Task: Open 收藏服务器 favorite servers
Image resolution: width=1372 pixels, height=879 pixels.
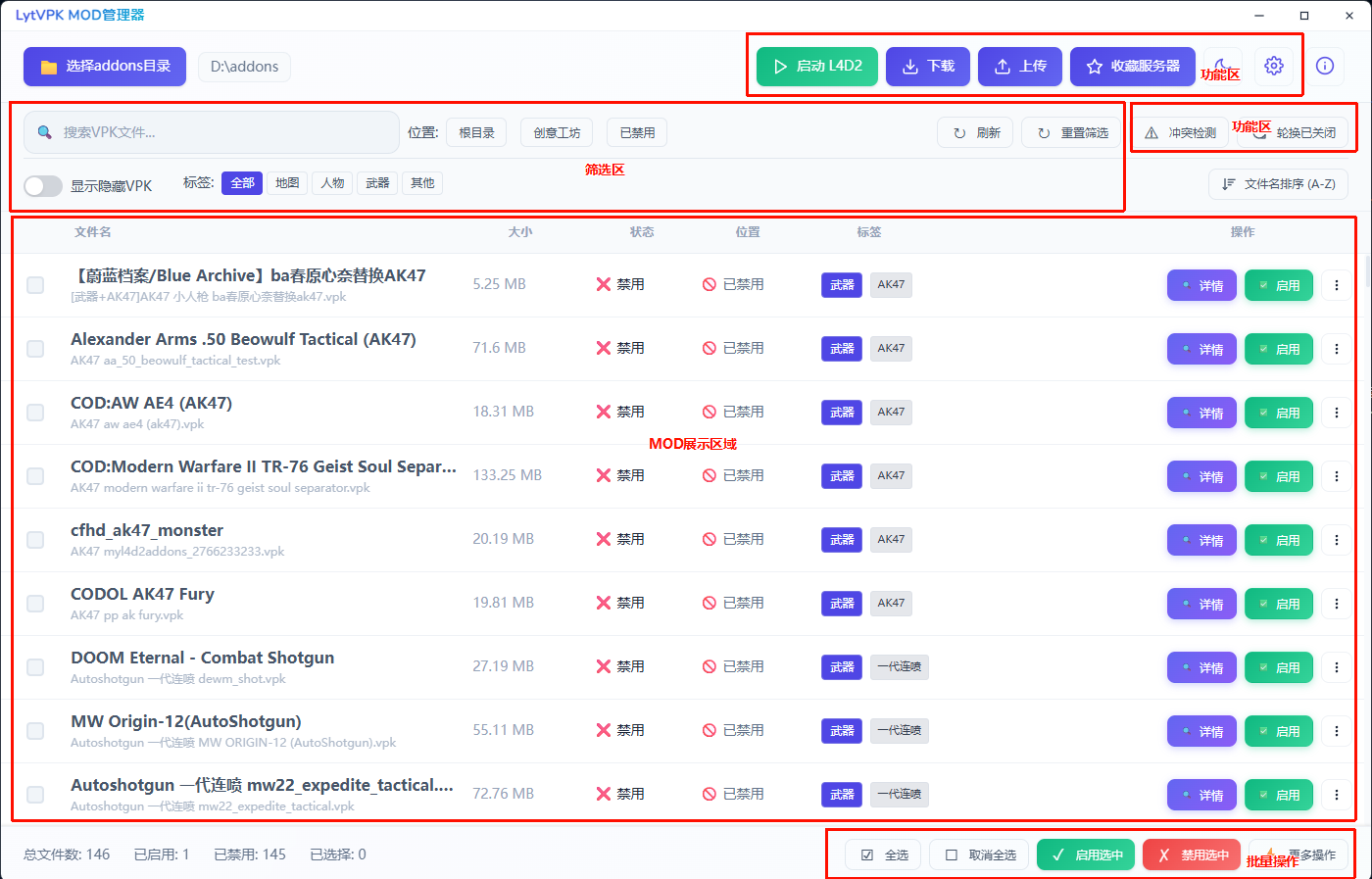Action: 1132,67
